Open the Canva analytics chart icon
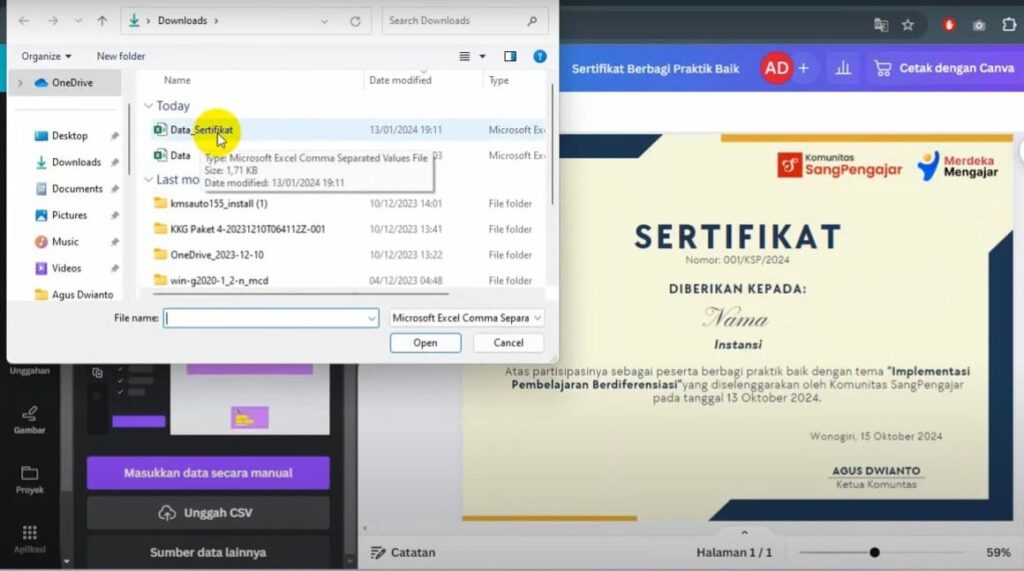Viewport: 1024px width, 571px height. (843, 68)
